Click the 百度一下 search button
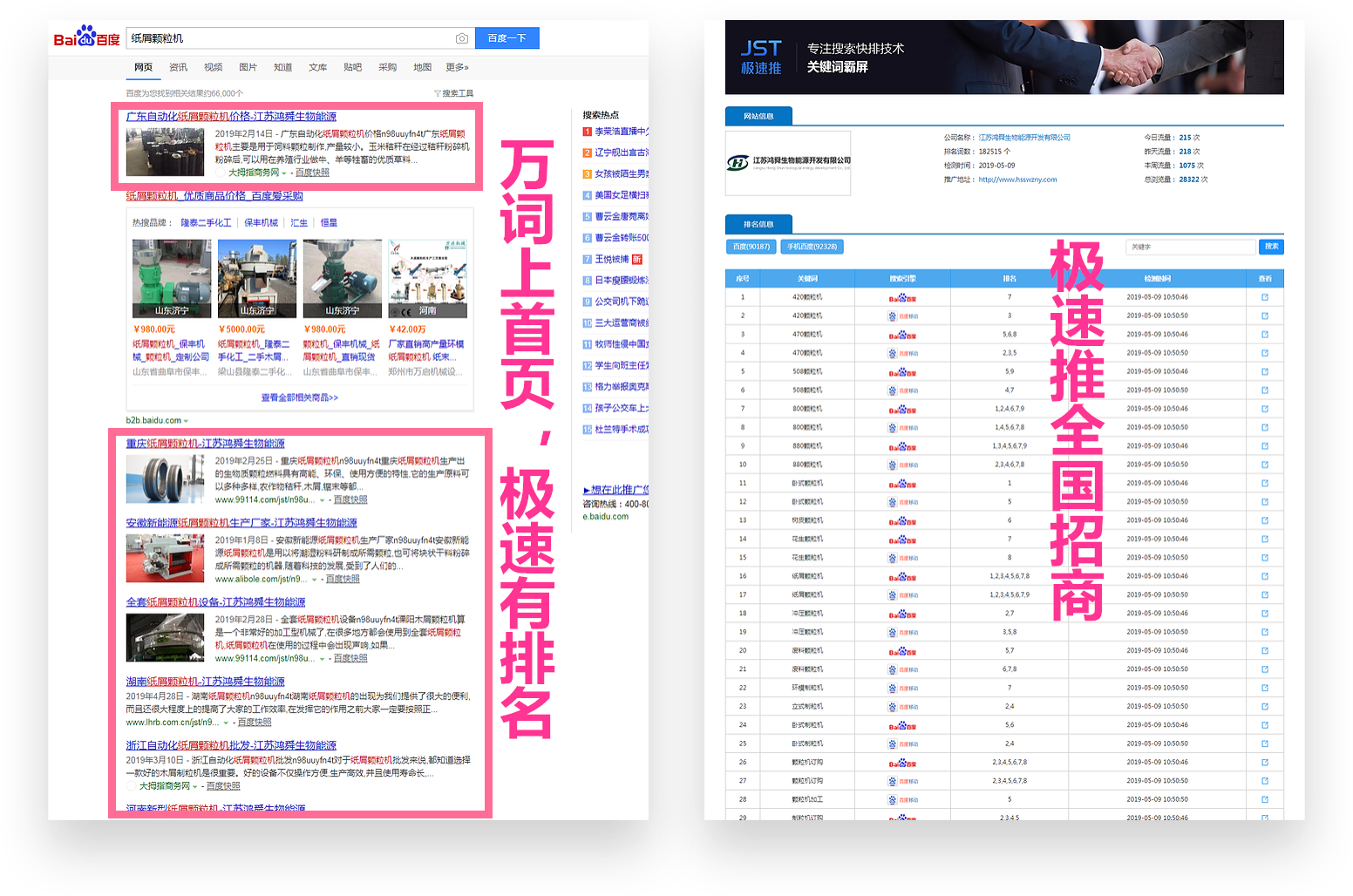 (x=507, y=38)
